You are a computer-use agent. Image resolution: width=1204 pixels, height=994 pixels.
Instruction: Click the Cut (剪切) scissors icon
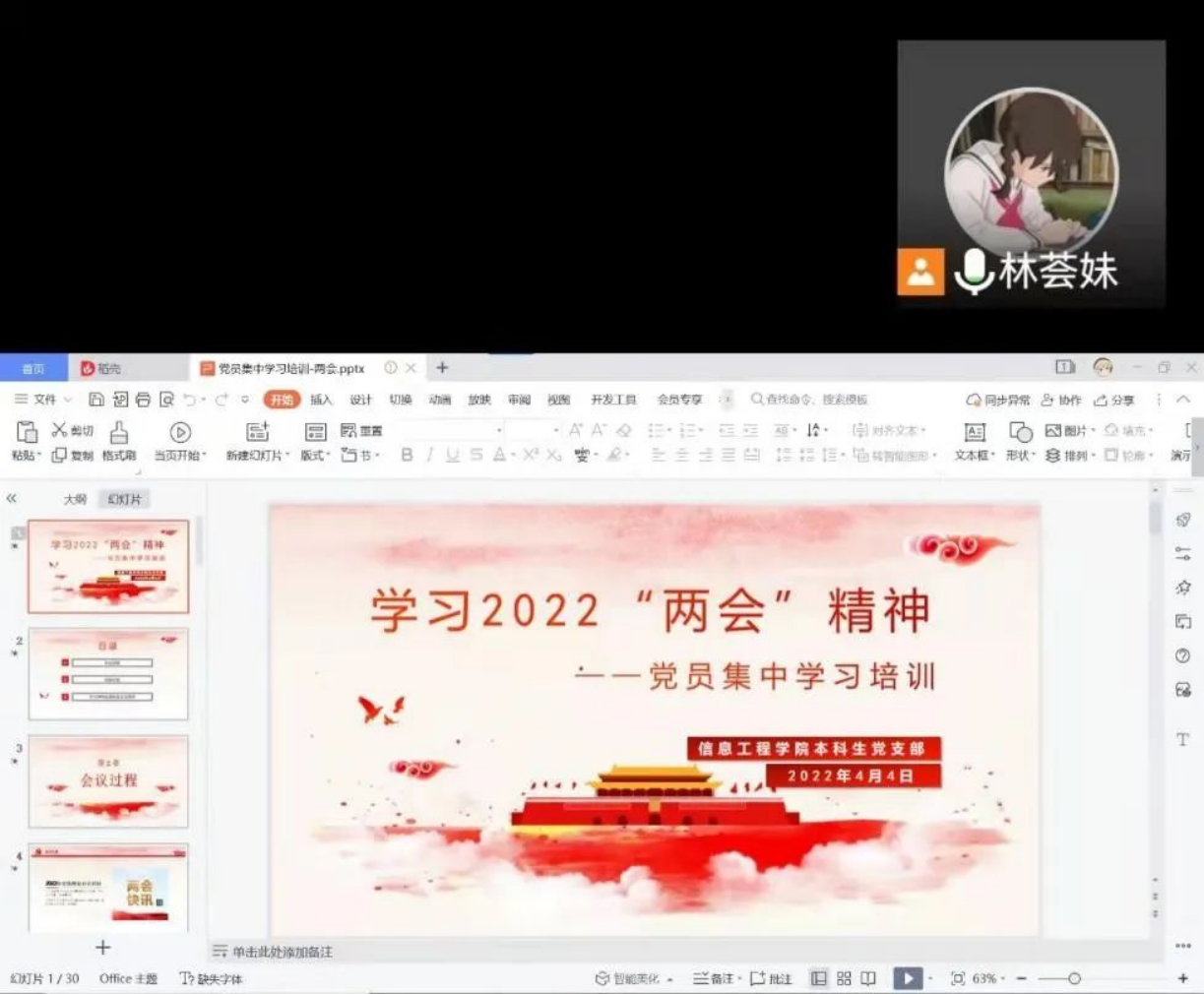pos(61,430)
